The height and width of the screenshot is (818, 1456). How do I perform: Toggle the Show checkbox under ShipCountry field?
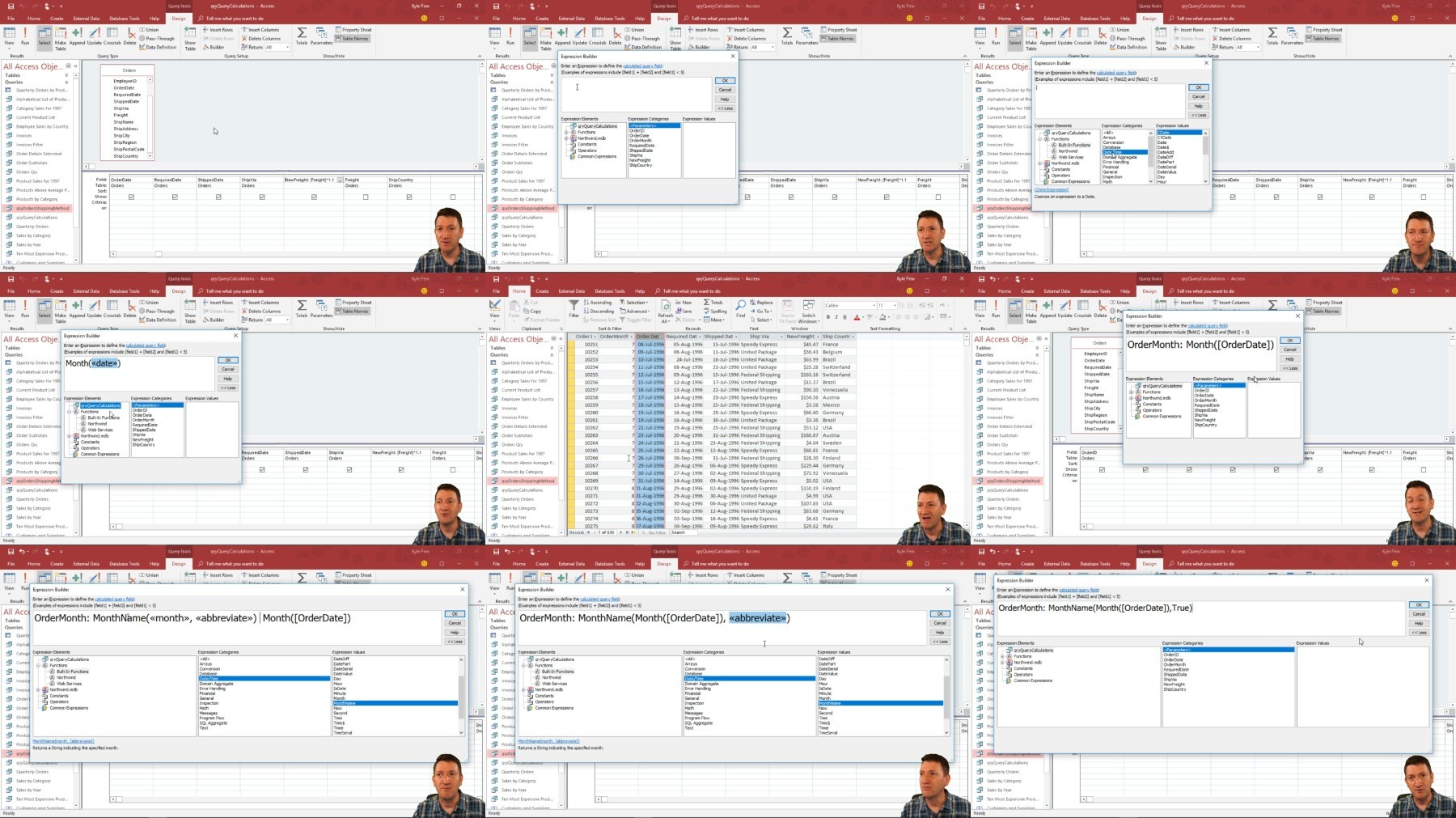[409, 197]
